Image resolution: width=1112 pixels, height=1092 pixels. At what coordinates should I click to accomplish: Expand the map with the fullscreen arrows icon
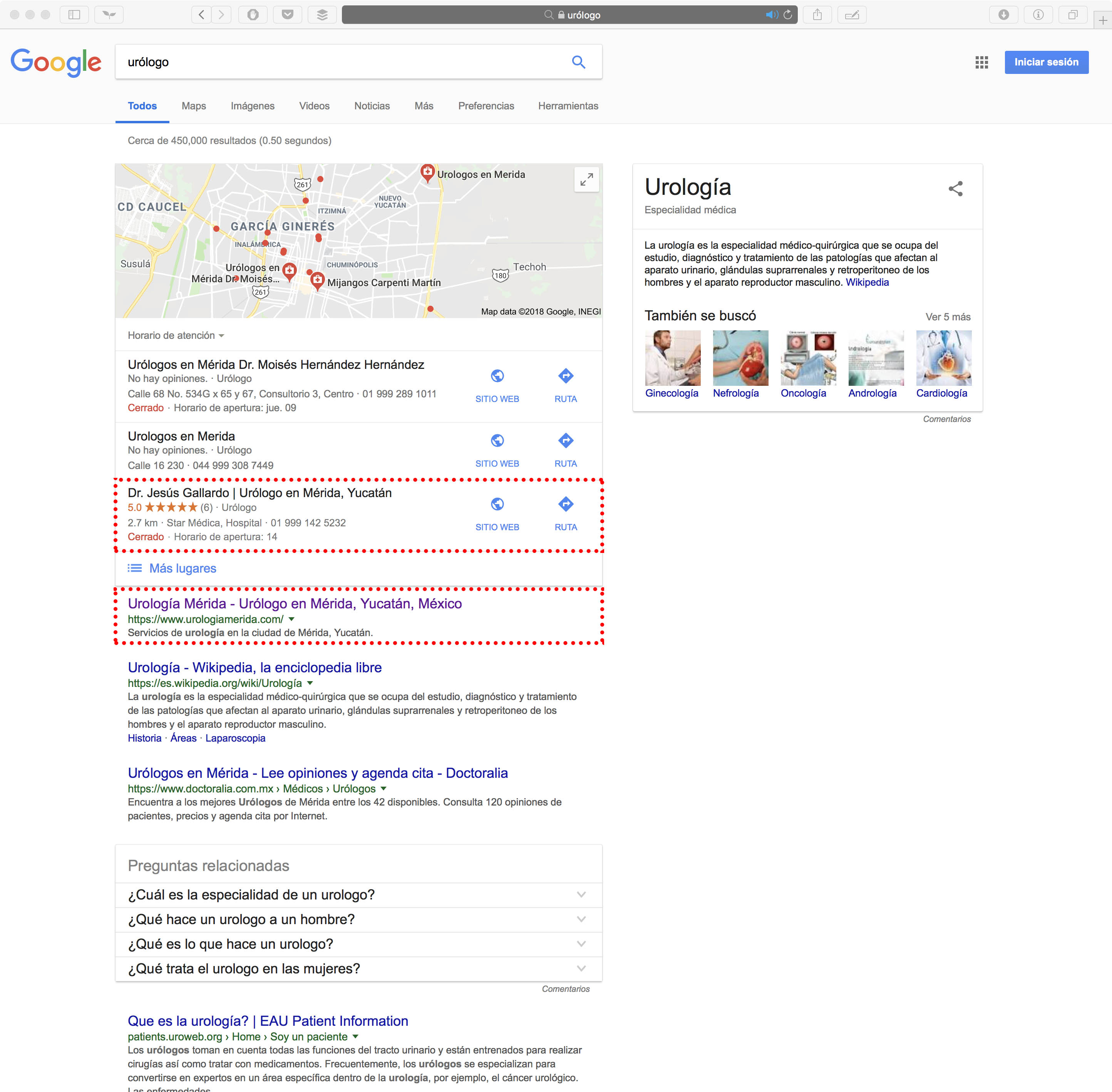[x=587, y=180]
